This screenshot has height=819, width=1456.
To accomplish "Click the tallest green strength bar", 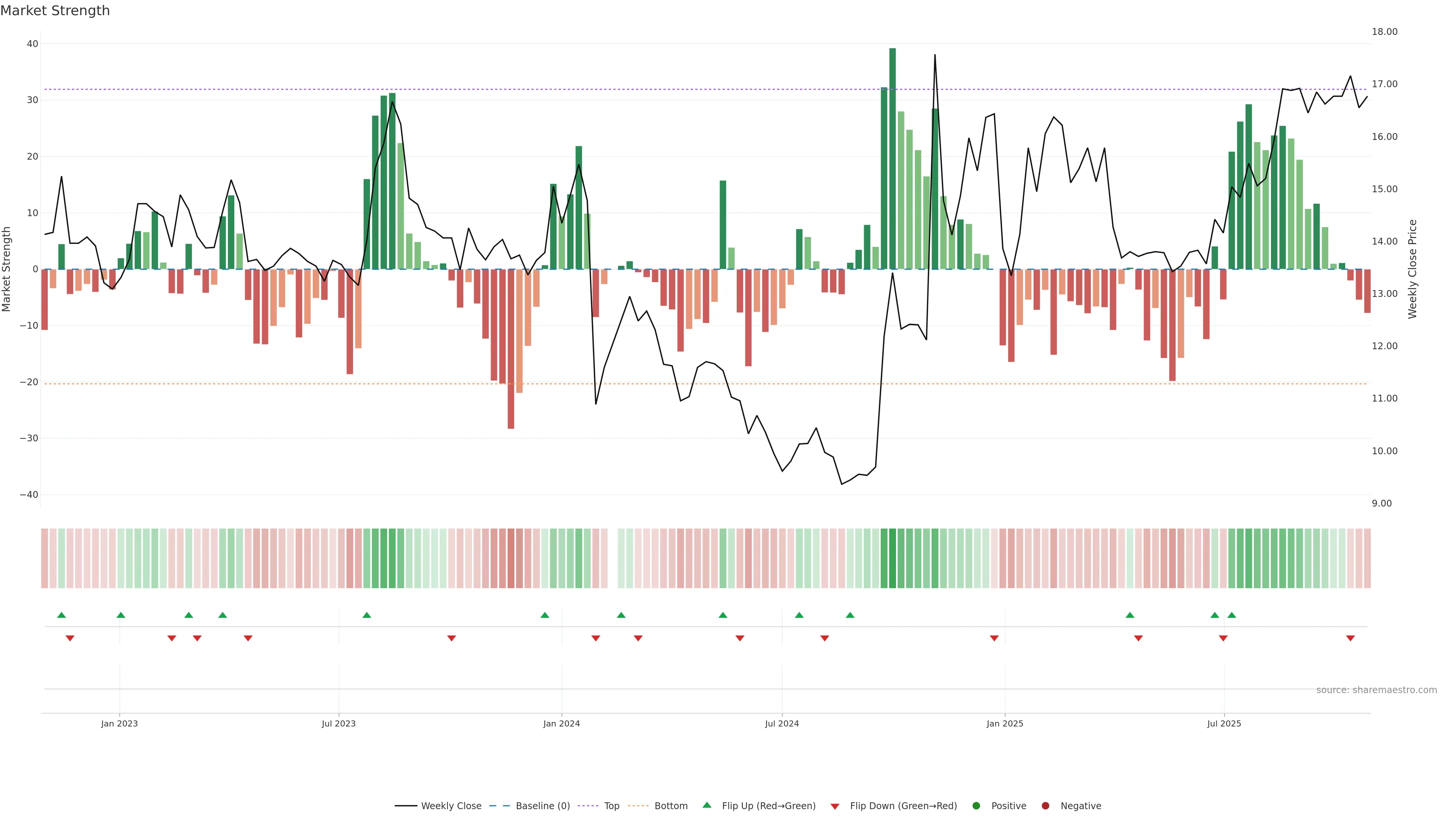I will [x=893, y=158].
